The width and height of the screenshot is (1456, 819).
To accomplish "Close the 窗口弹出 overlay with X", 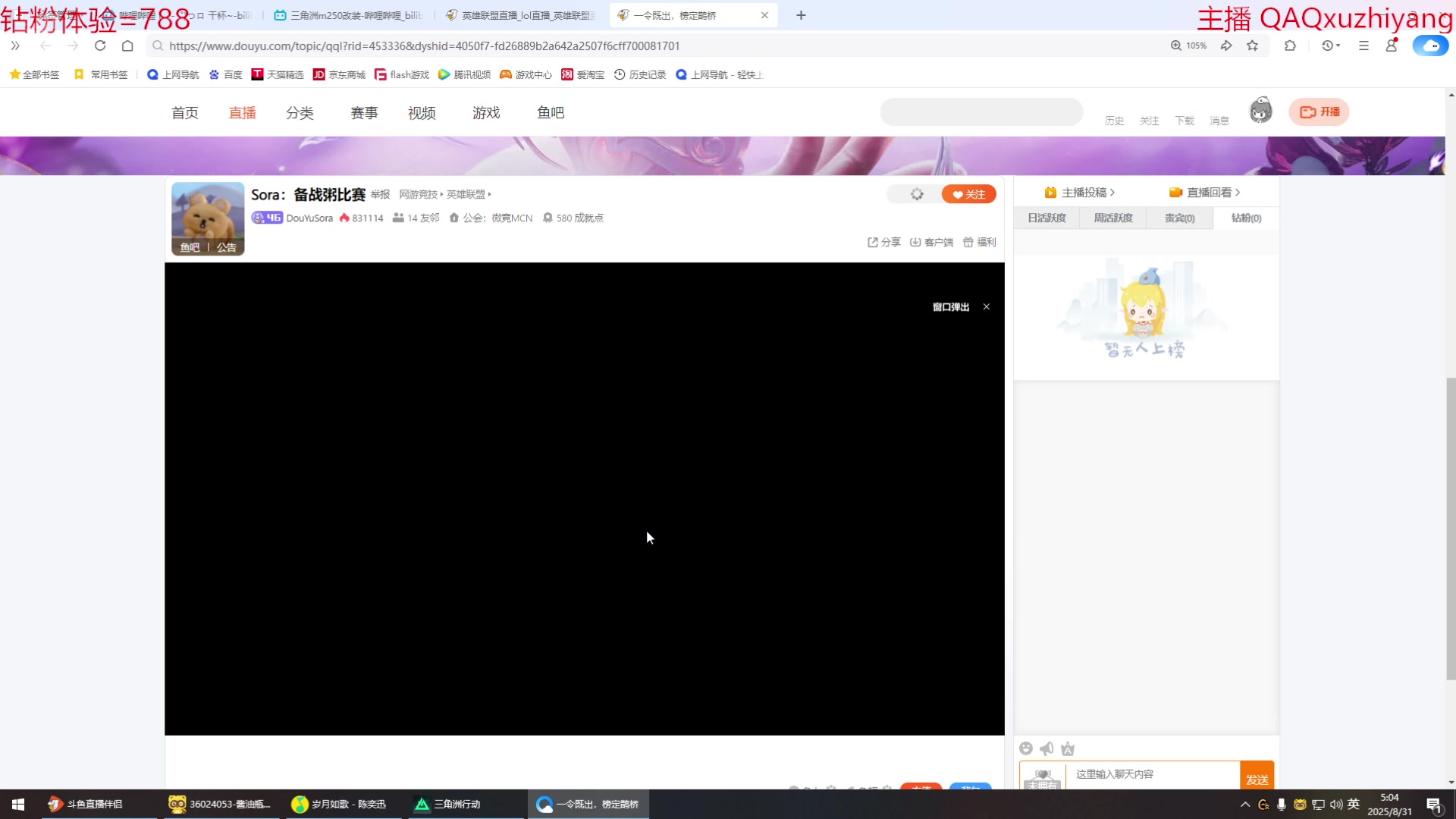I will 987,307.
